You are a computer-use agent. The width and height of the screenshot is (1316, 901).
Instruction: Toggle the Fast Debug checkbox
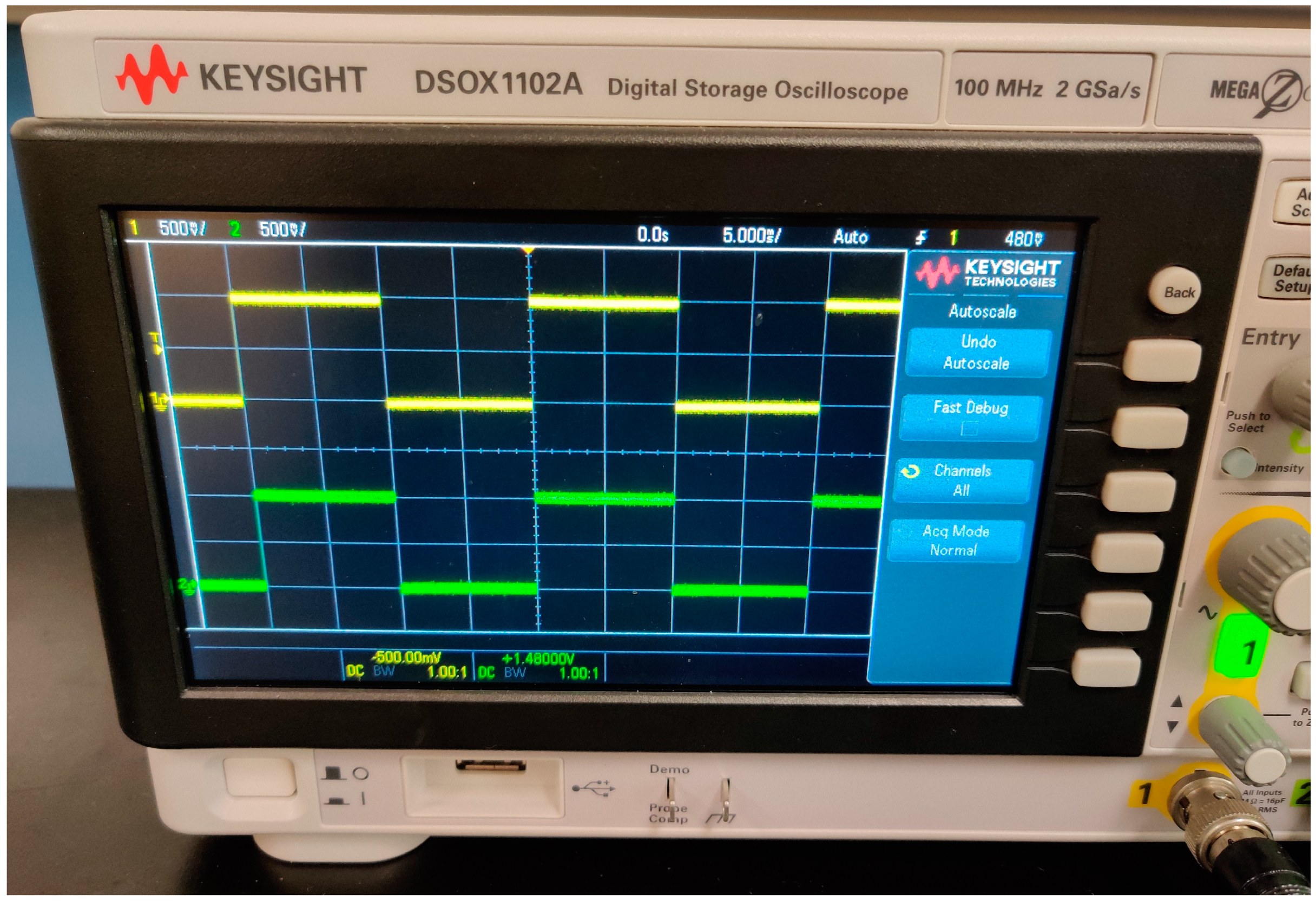point(969,429)
